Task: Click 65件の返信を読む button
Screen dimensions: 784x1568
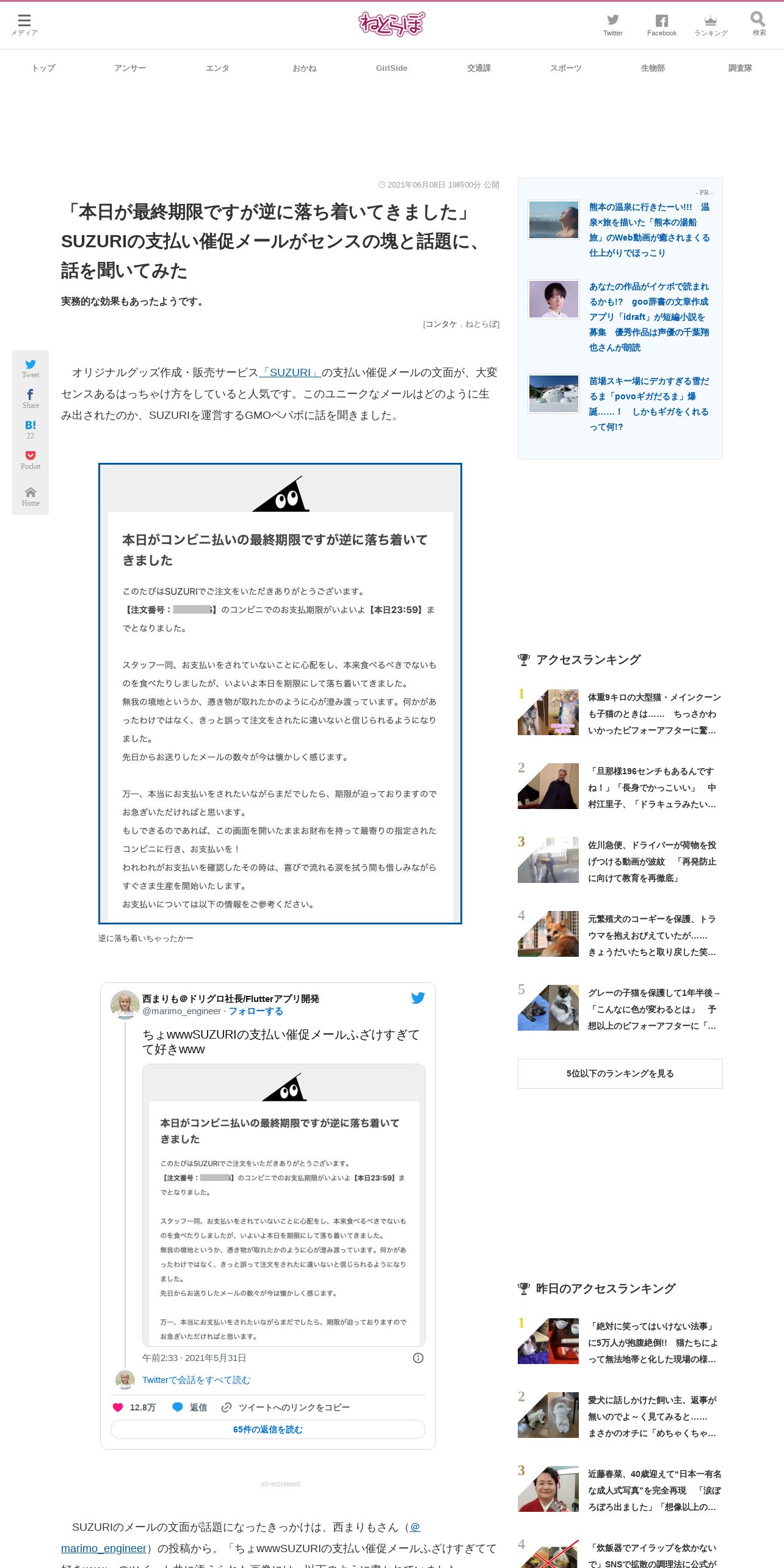Action: pos(267,1429)
